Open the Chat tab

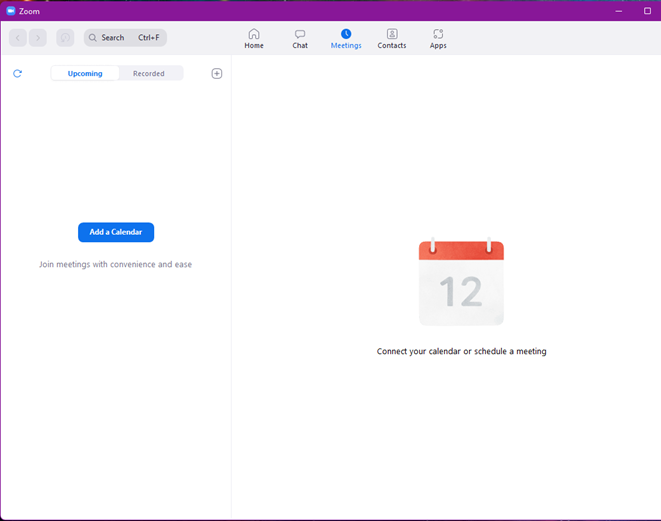[300, 39]
